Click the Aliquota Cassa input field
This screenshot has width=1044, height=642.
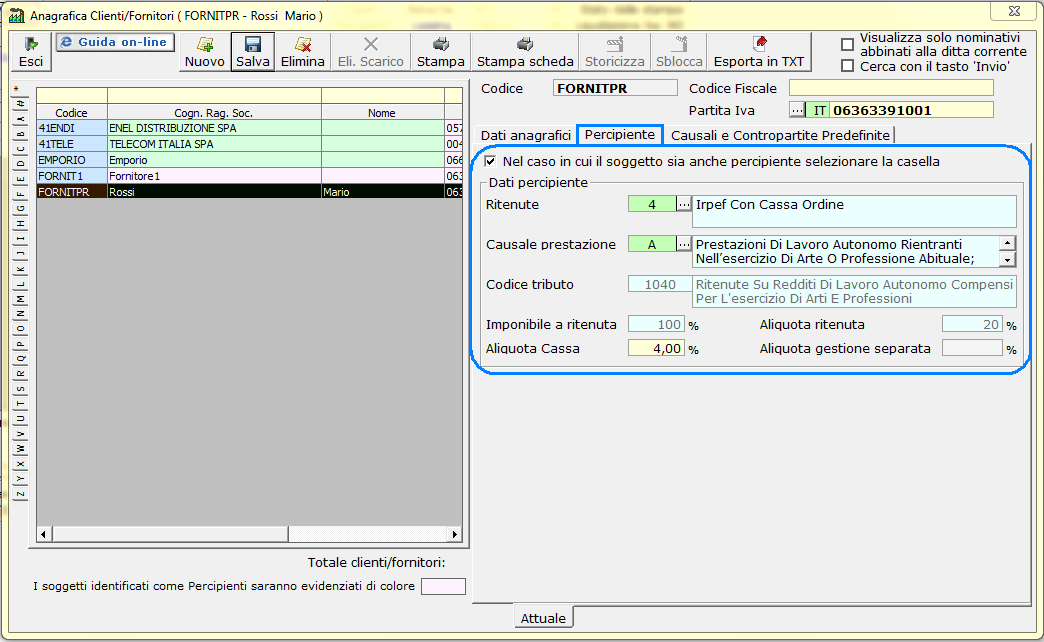pyautogui.click(x=656, y=349)
